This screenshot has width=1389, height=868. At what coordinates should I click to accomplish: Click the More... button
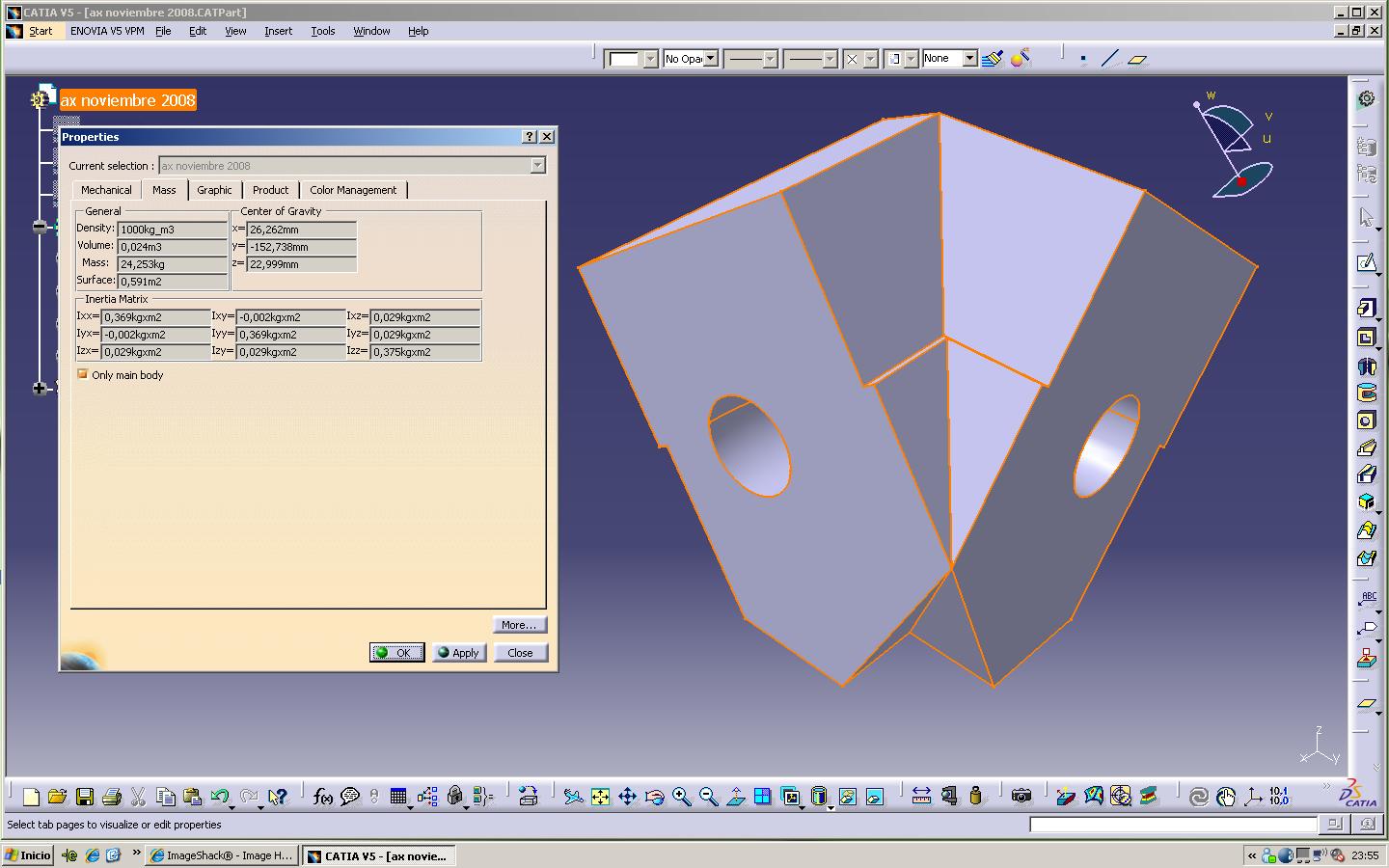(x=519, y=625)
